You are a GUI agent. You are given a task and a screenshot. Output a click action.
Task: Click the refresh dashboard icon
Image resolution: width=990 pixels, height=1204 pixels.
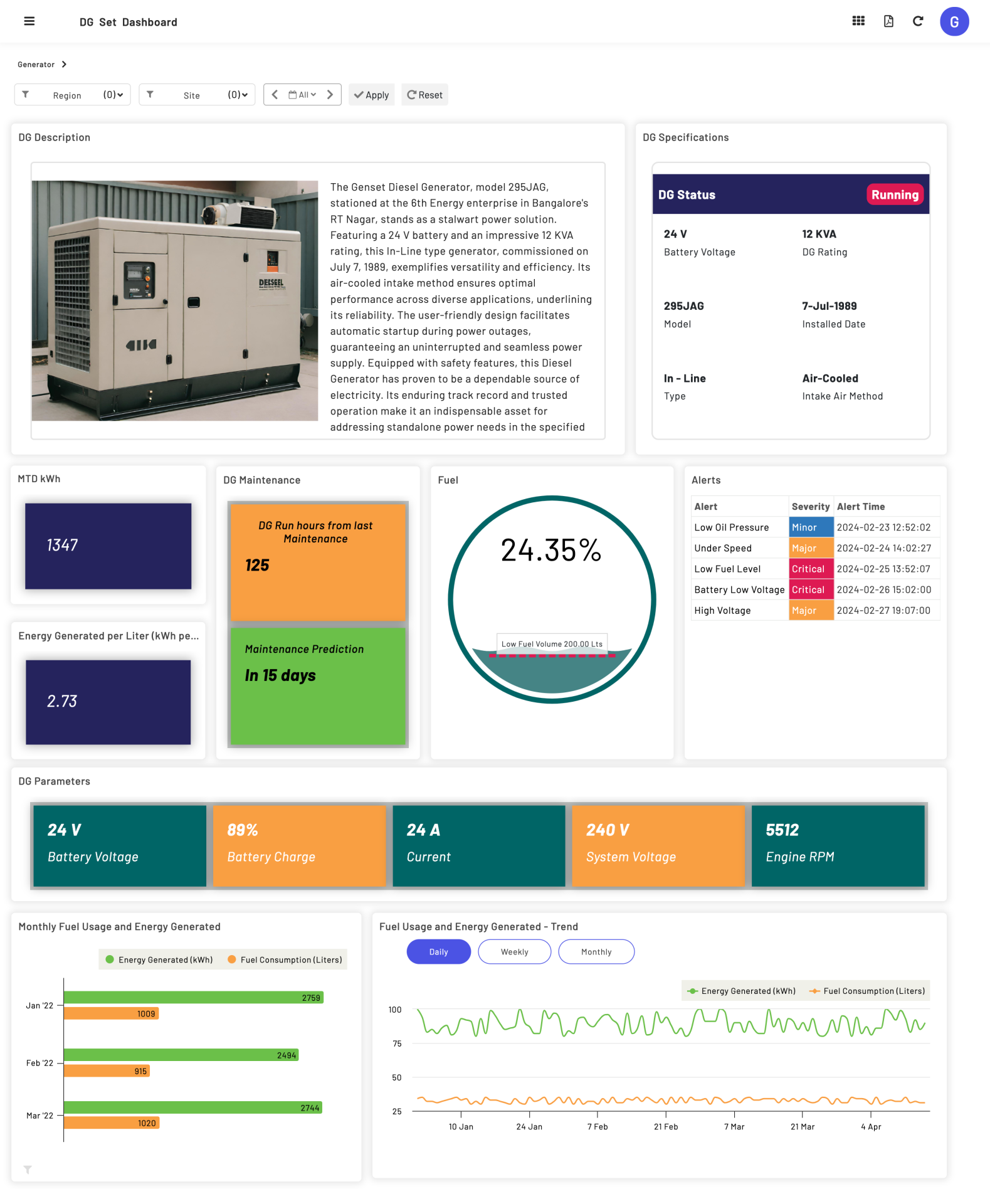click(918, 21)
